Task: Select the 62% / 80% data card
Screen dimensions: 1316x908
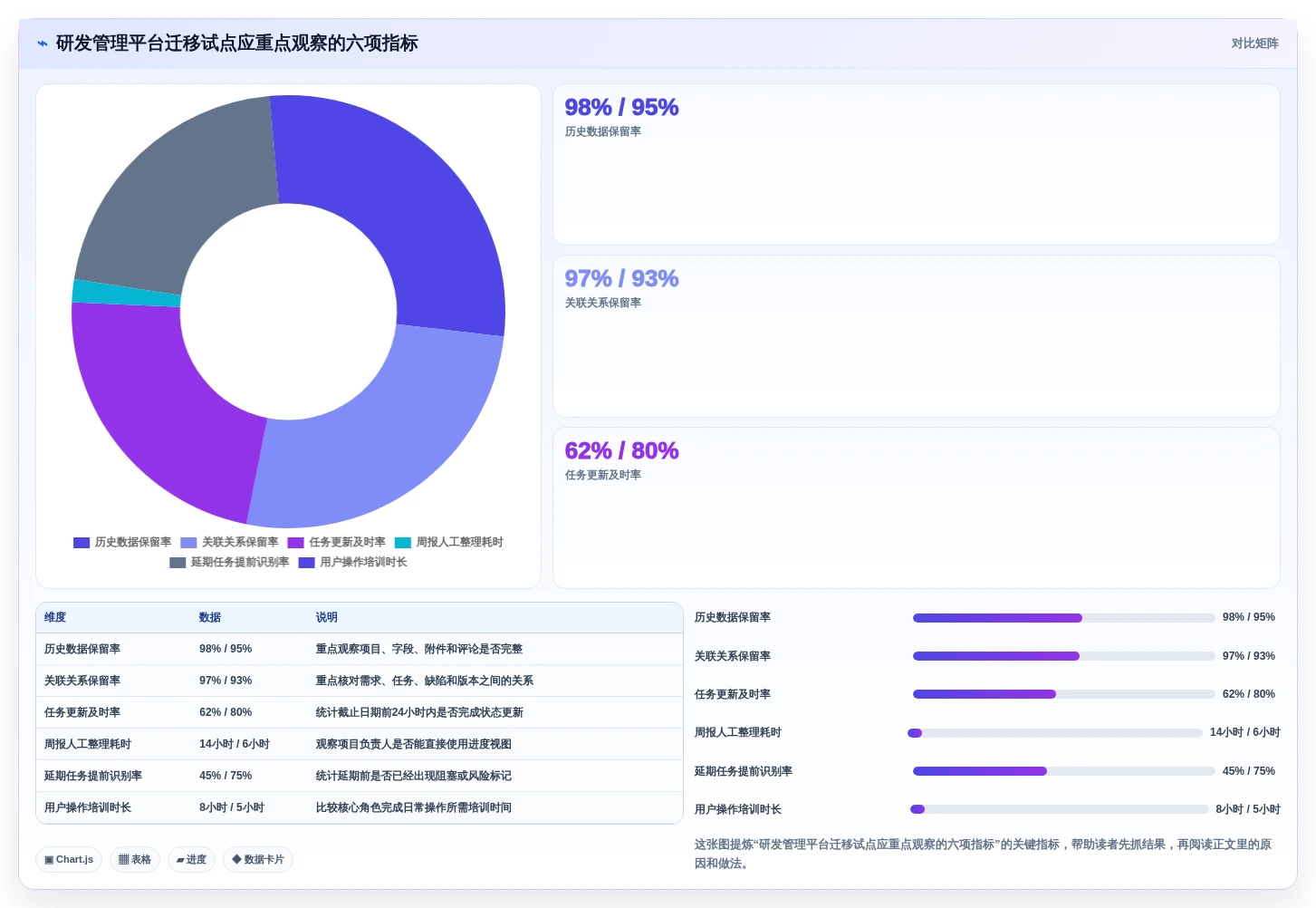Action: (916, 507)
